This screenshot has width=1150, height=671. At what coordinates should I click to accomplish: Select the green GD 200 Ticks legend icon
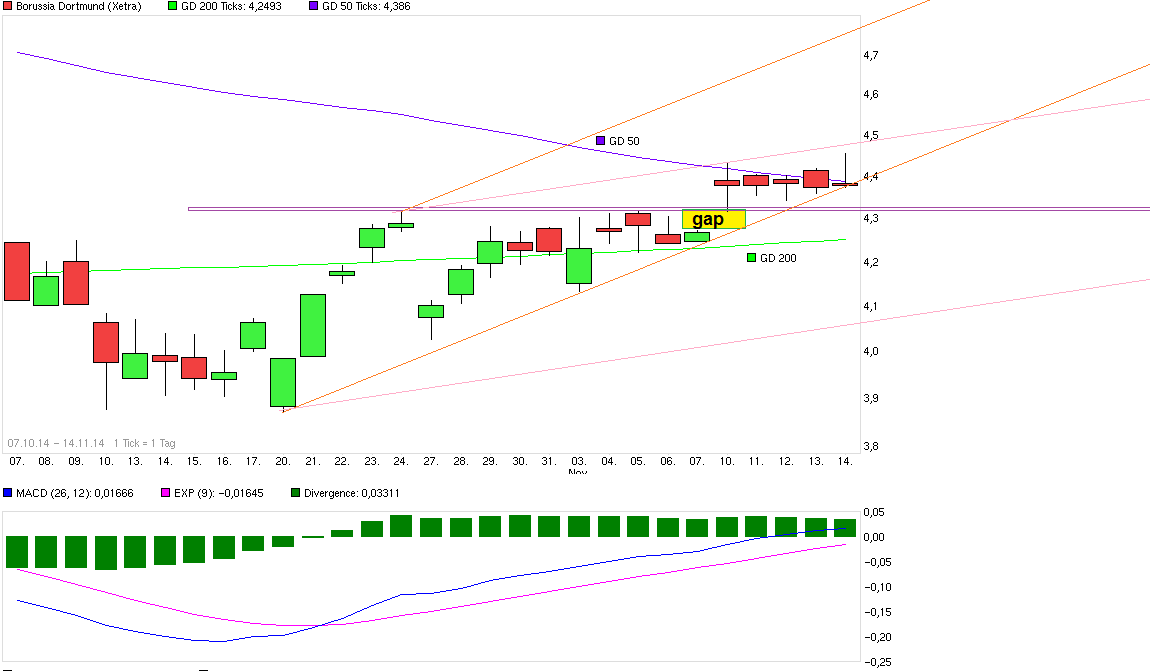170,6
